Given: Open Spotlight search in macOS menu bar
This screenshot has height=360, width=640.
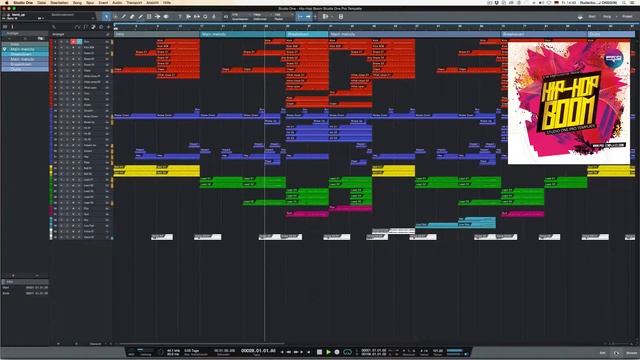Looking at the screenshot, I should (x=625, y=2).
